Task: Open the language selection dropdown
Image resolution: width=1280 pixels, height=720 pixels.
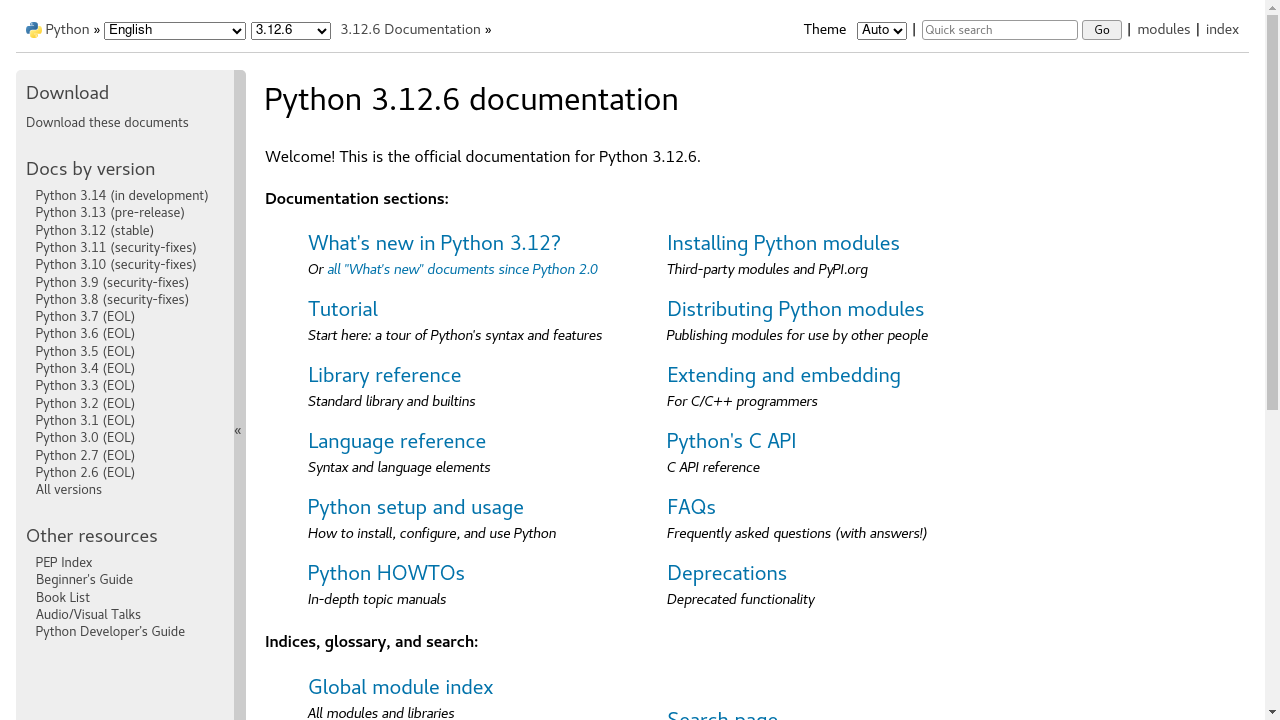Action: tap(174, 30)
